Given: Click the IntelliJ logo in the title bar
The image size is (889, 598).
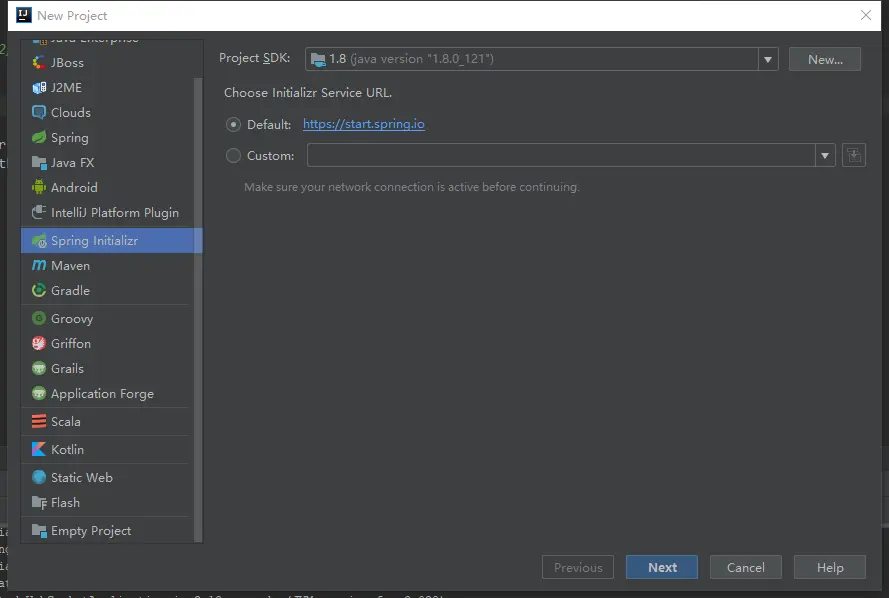Looking at the screenshot, I should pyautogui.click(x=23, y=15).
